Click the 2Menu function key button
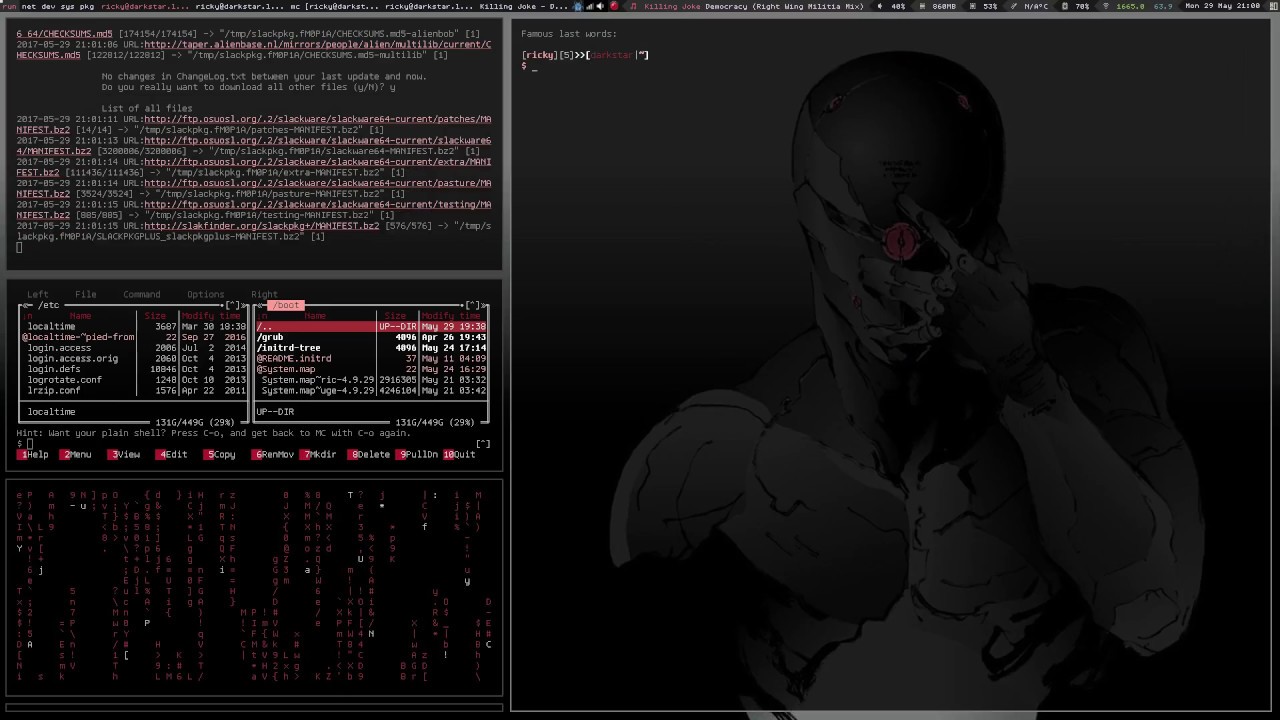The width and height of the screenshot is (1280, 720). 77,455
